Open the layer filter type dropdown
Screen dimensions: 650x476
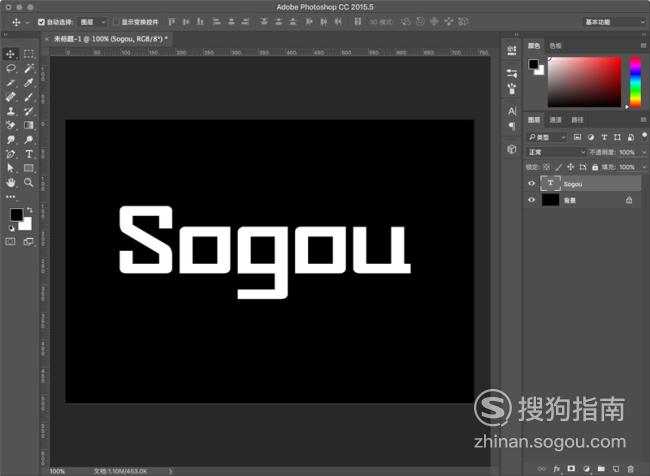547,137
